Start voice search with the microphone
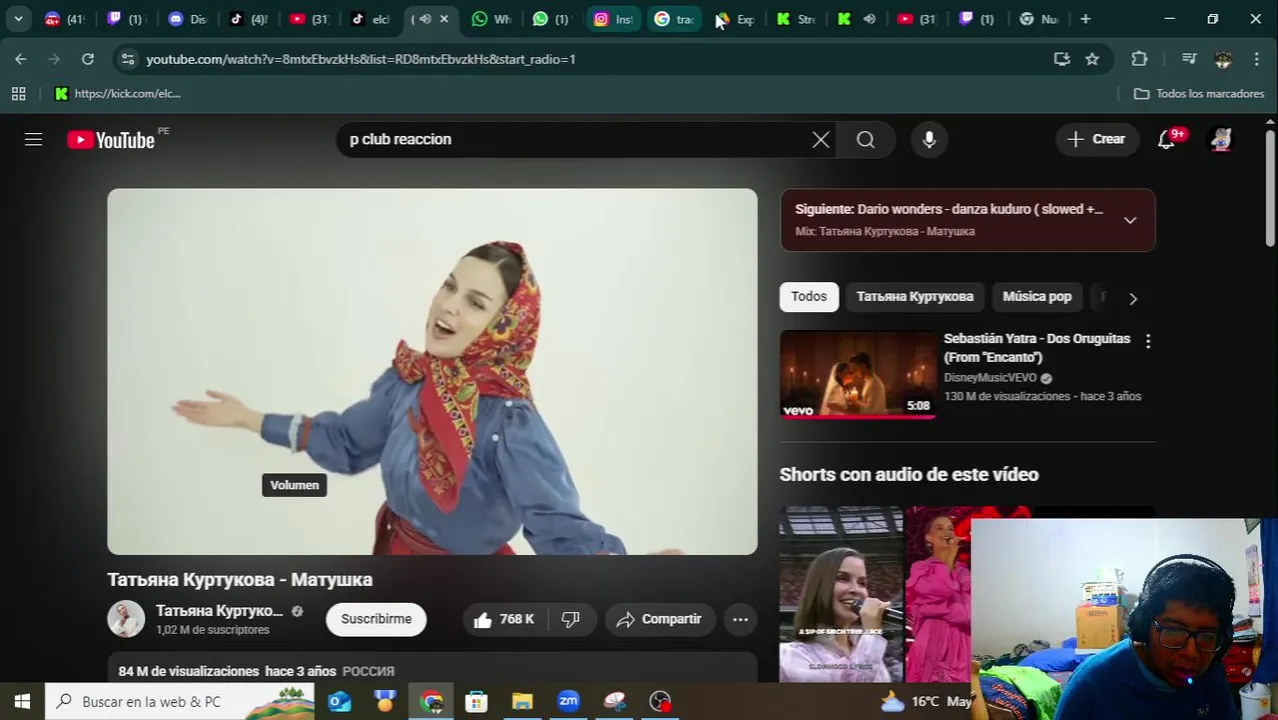The height and width of the screenshot is (720, 1278). coord(929,140)
